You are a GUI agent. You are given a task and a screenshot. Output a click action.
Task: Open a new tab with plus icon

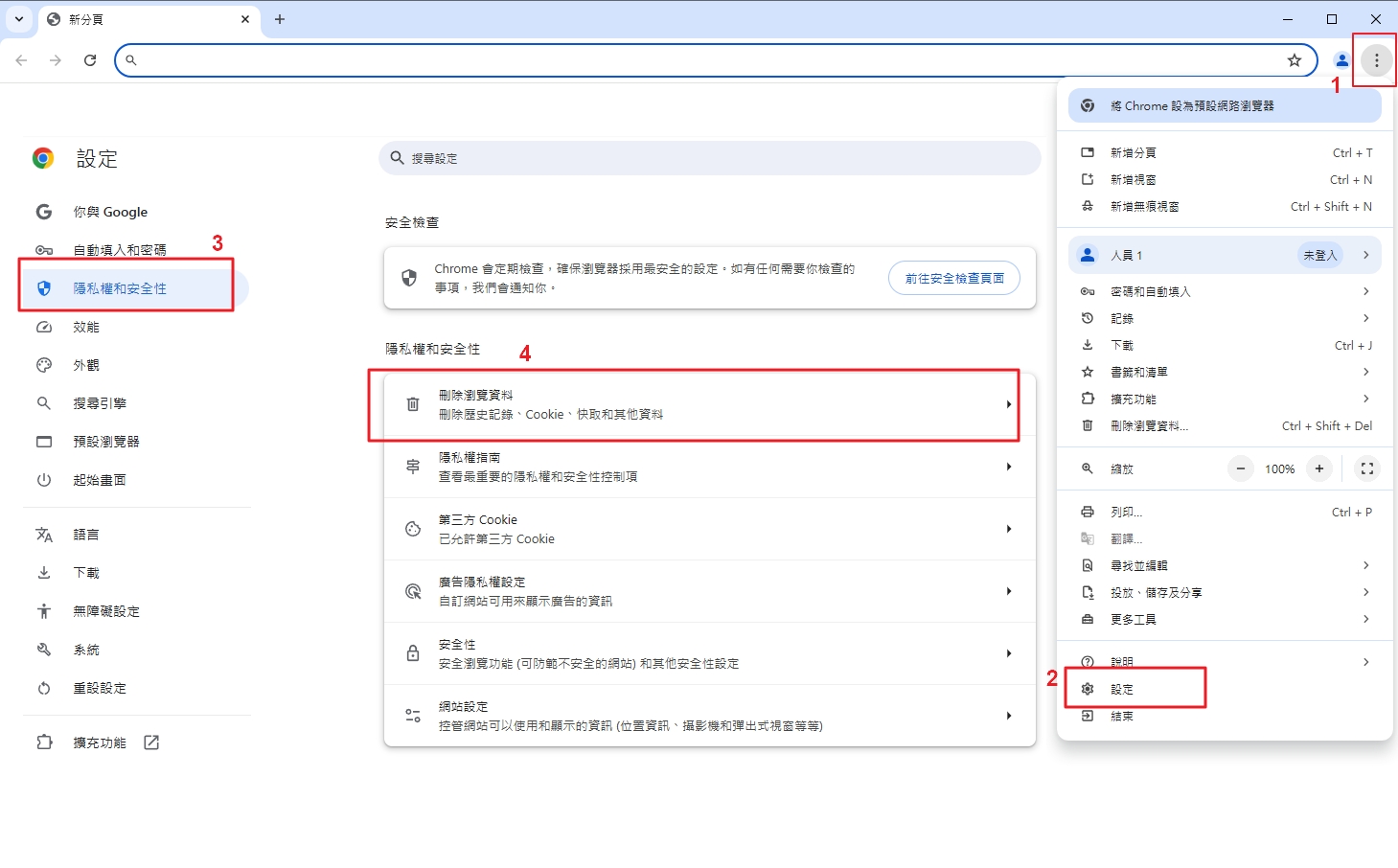tap(280, 19)
